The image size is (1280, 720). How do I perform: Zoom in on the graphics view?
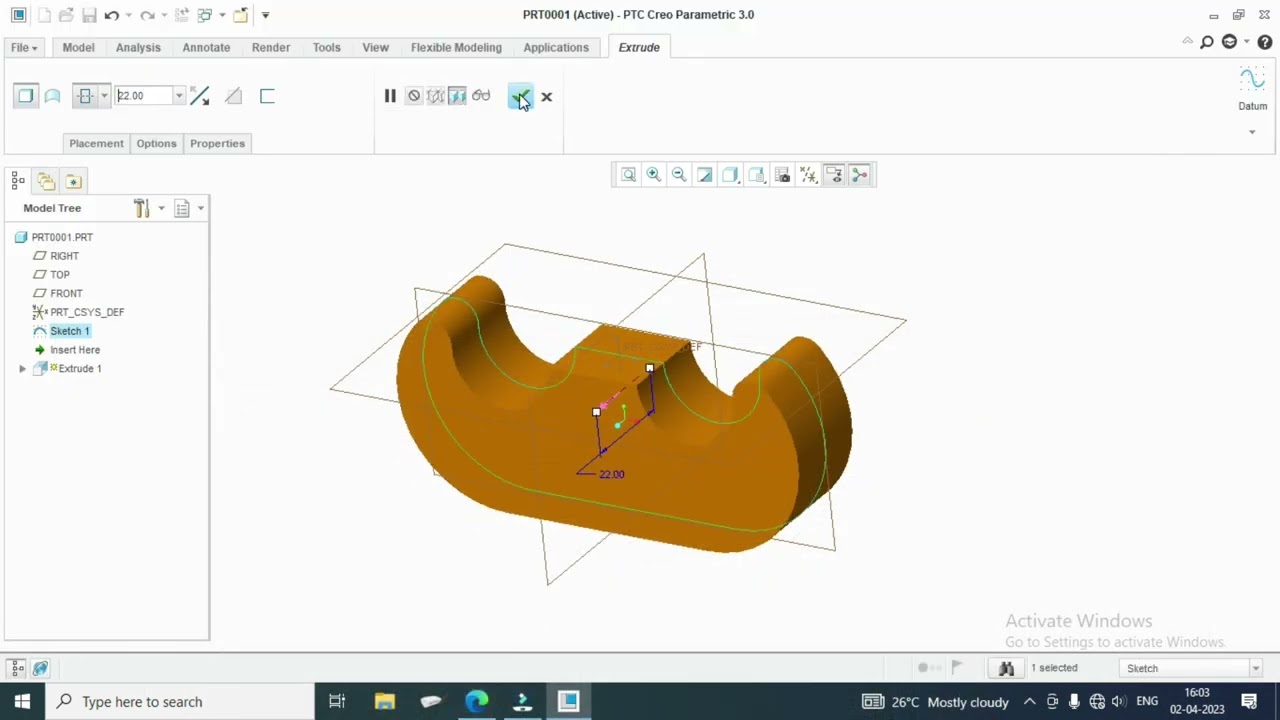[654, 175]
